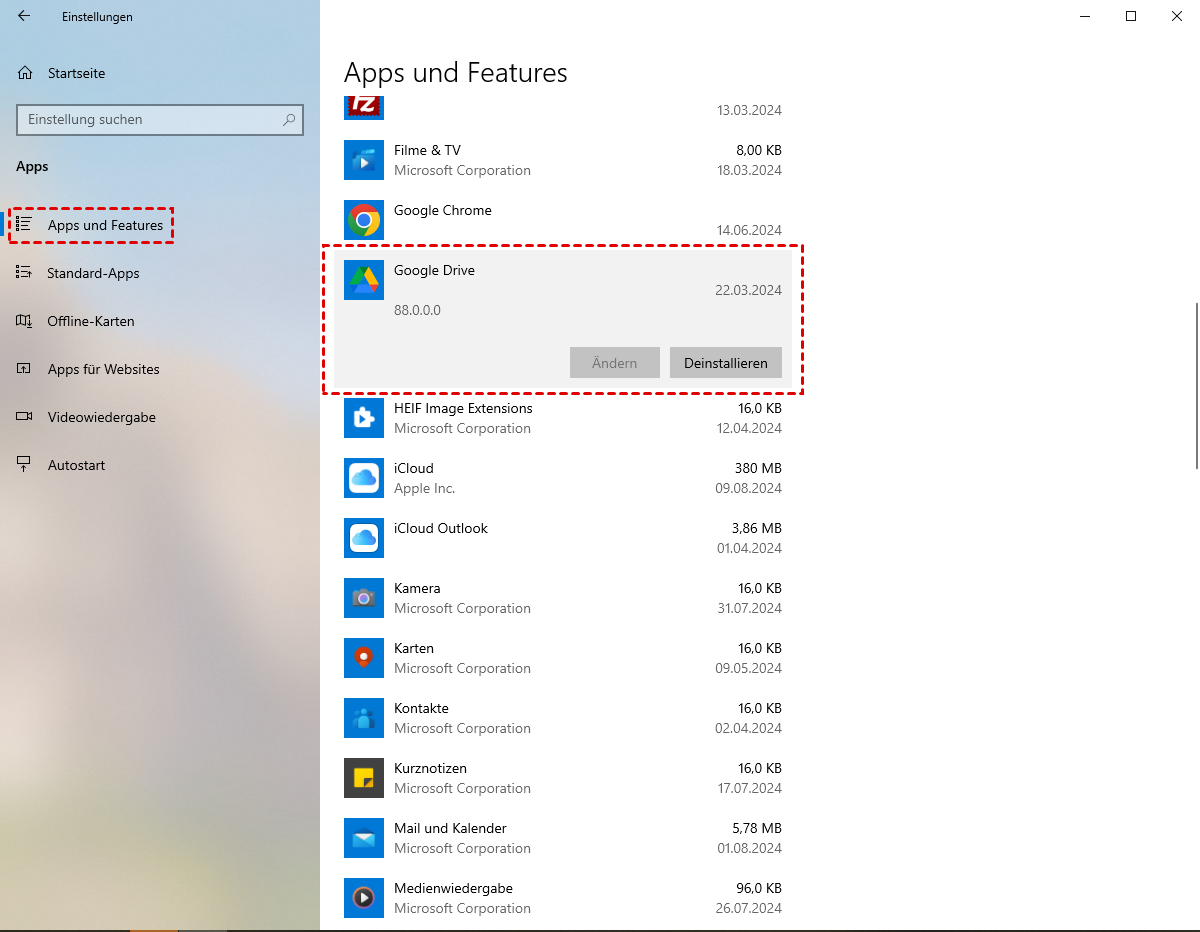Viewport: 1200px width, 932px height.
Task: Open the Apps und Features section
Action: pyautogui.click(x=105, y=225)
